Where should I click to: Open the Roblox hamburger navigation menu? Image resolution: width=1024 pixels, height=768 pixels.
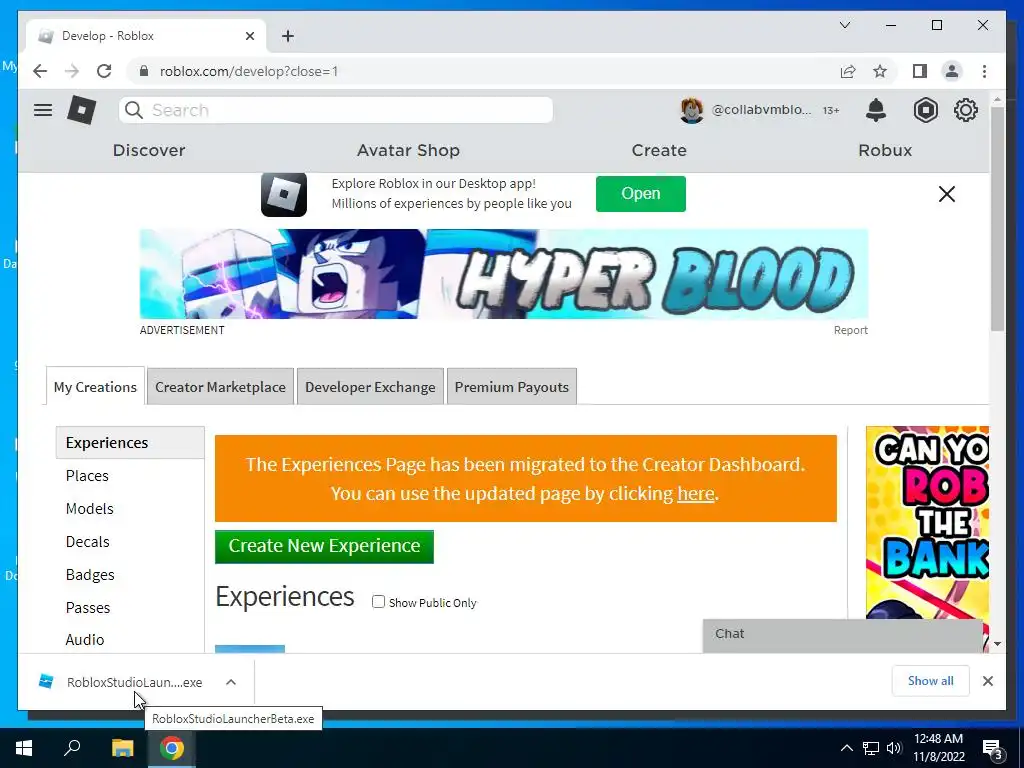point(43,110)
